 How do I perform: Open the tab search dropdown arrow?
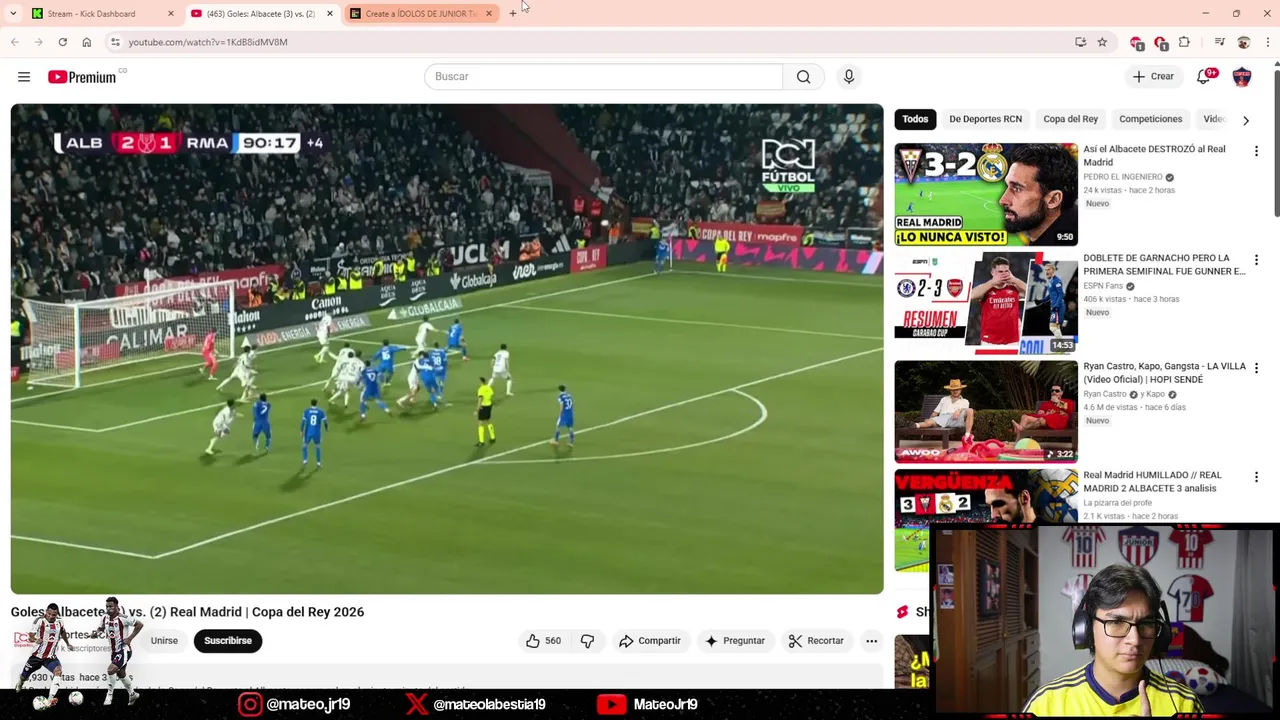pos(13,13)
